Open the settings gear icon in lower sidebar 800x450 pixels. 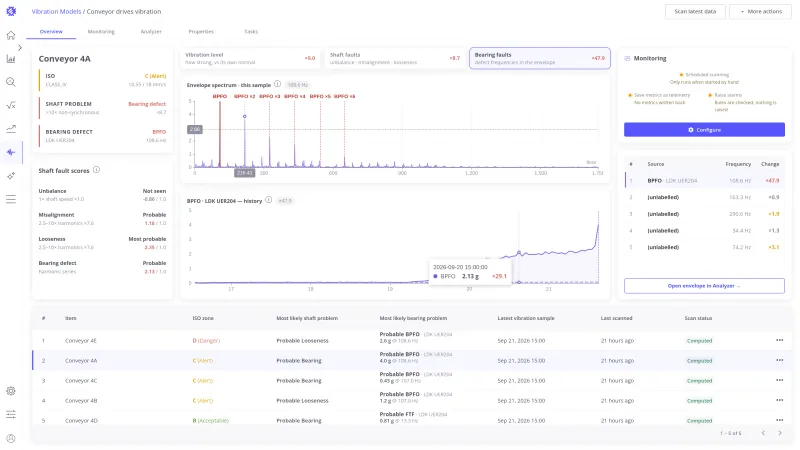point(11,391)
